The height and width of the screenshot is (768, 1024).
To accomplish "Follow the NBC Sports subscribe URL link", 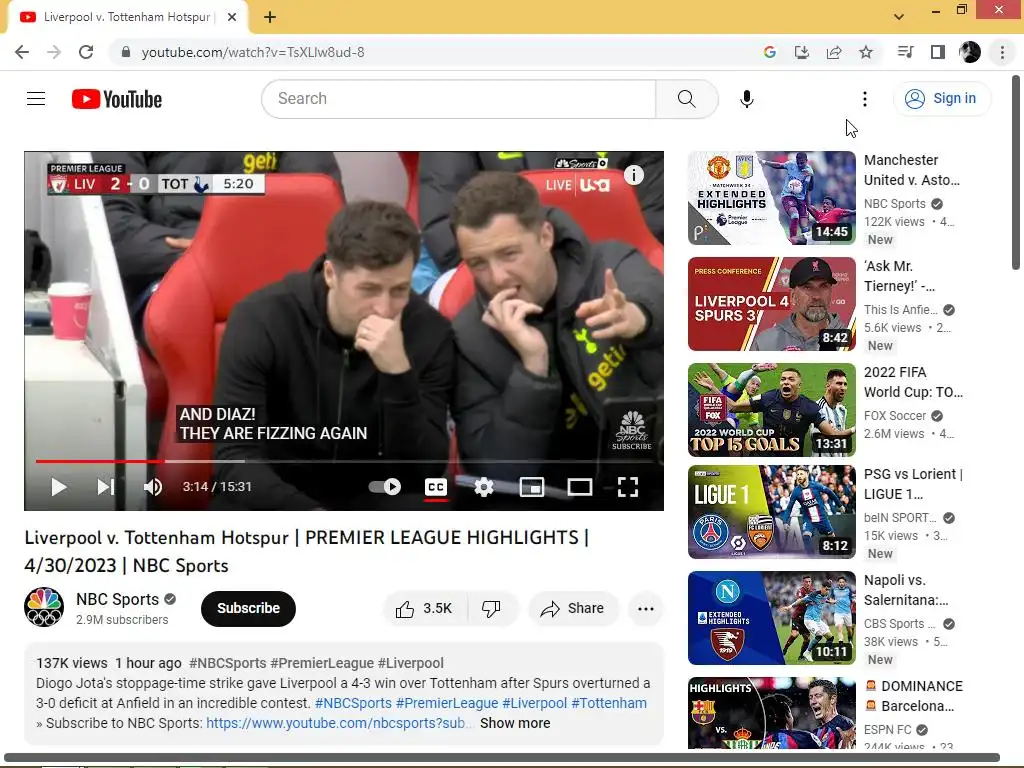I will pyautogui.click(x=338, y=724).
